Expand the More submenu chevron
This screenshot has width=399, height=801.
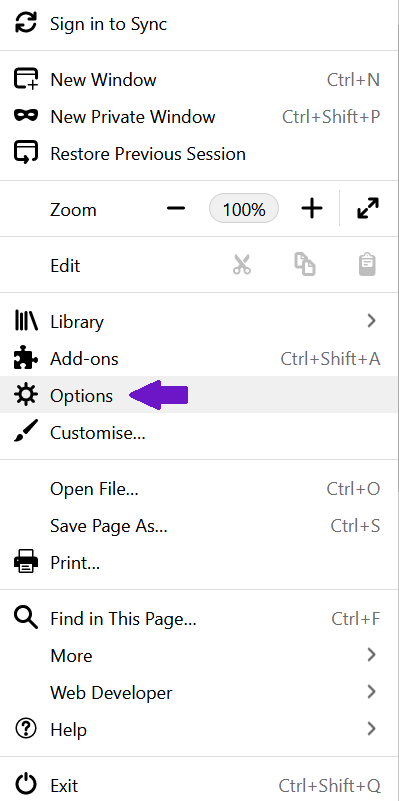point(371,655)
